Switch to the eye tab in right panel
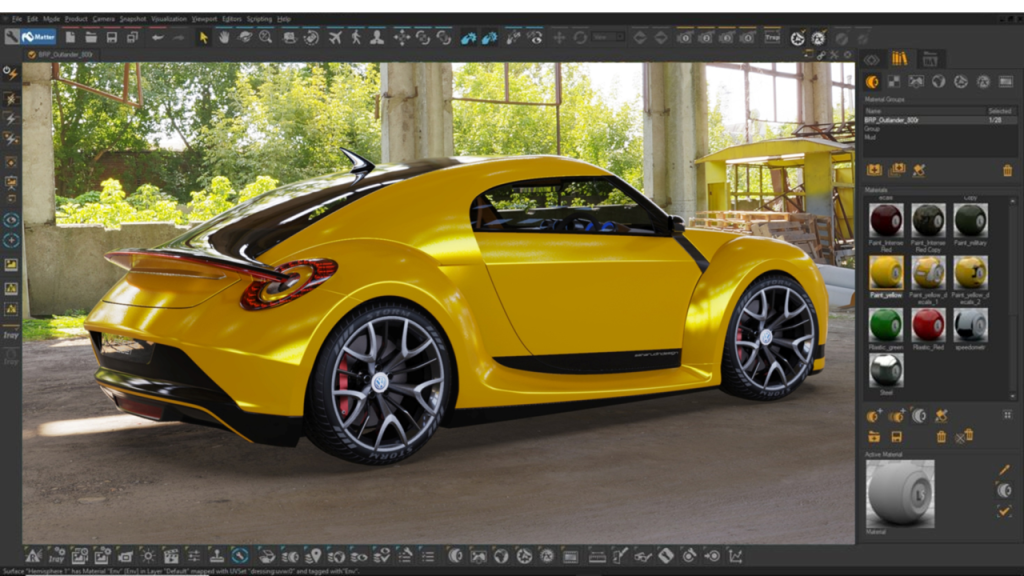Image resolution: width=1024 pixels, height=576 pixels. click(872, 59)
